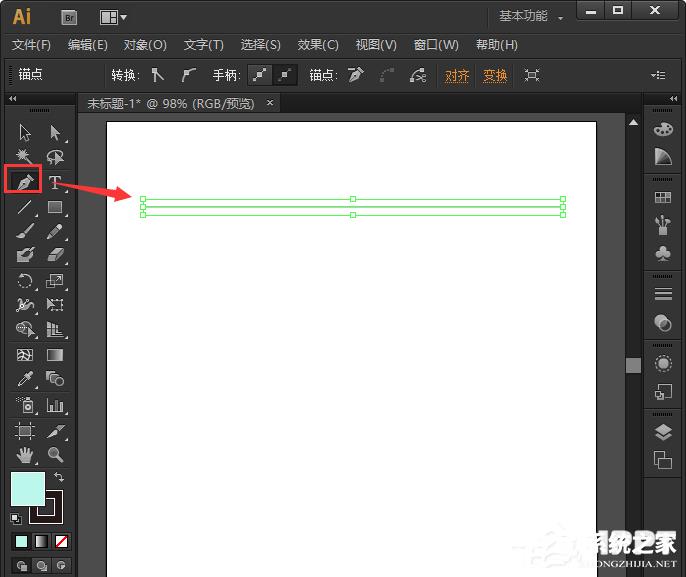The height and width of the screenshot is (577, 686).
Task: Select the Column Graph tool
Action: (55, 406)
